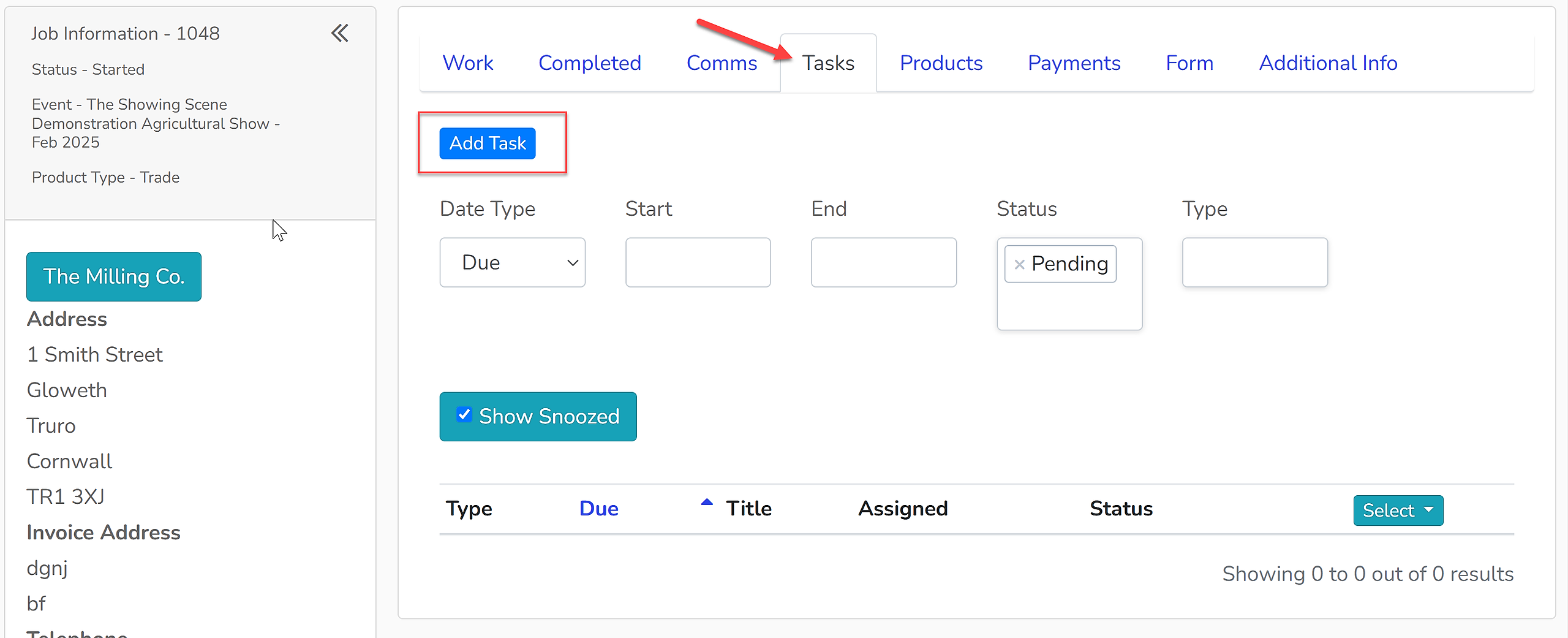Click the Product Type - Trade text

[x=105, y=177]
